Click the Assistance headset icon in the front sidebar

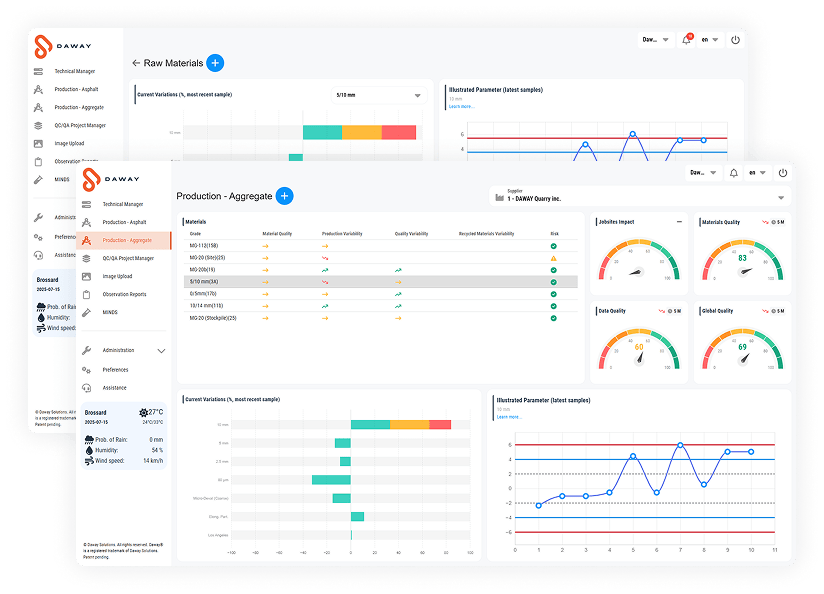[87, 387]
